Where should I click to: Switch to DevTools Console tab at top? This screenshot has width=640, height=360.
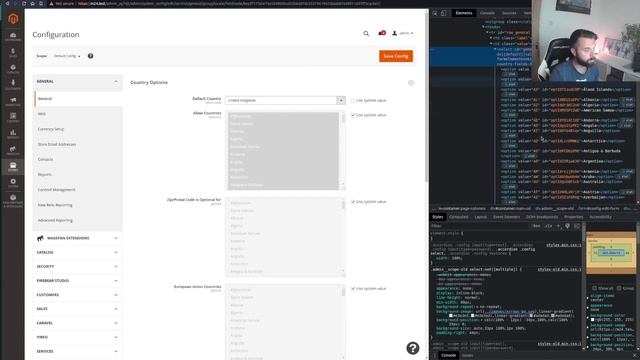(x=487, y=13)
